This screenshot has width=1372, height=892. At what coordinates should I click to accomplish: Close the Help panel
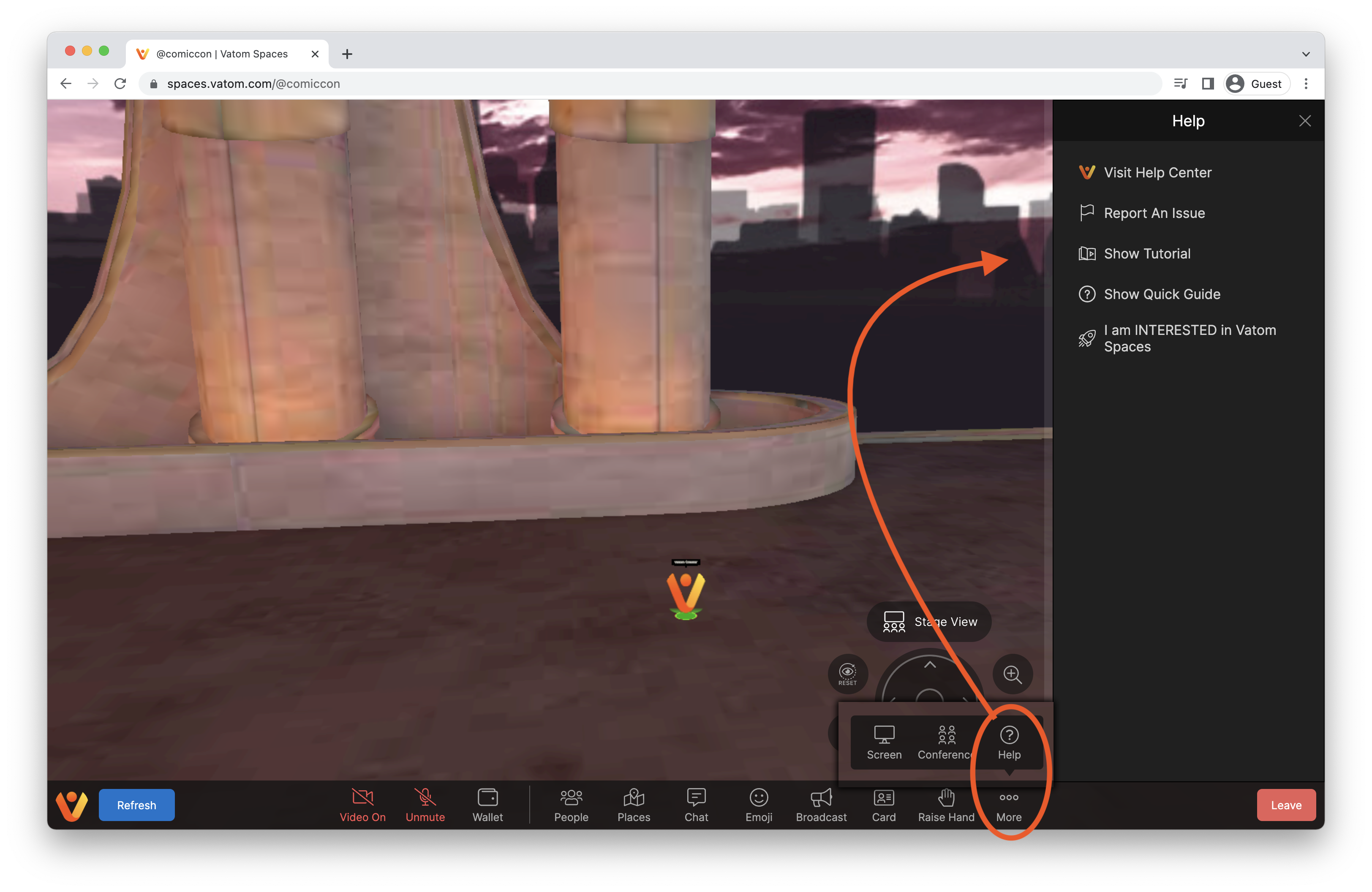tap(1304, 120)
